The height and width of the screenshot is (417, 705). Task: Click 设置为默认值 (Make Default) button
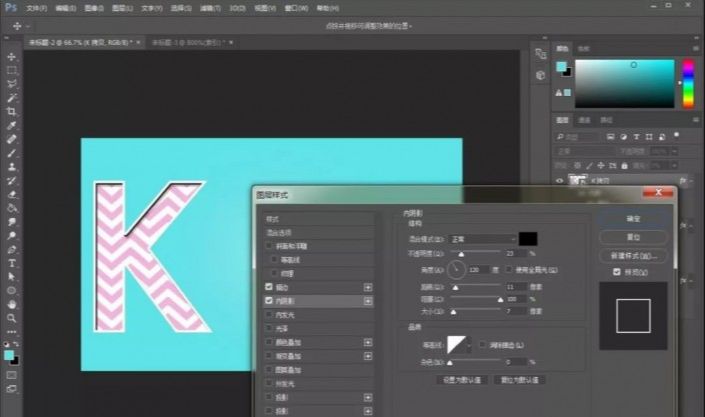click(x=462, y=380)
